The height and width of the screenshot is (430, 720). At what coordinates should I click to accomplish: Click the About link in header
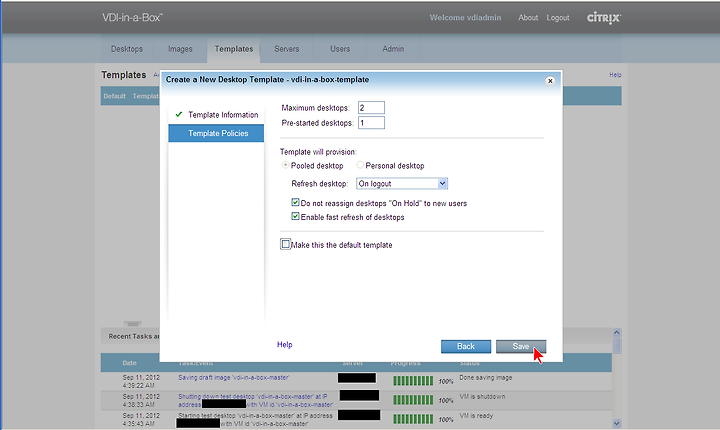point(528,17)
